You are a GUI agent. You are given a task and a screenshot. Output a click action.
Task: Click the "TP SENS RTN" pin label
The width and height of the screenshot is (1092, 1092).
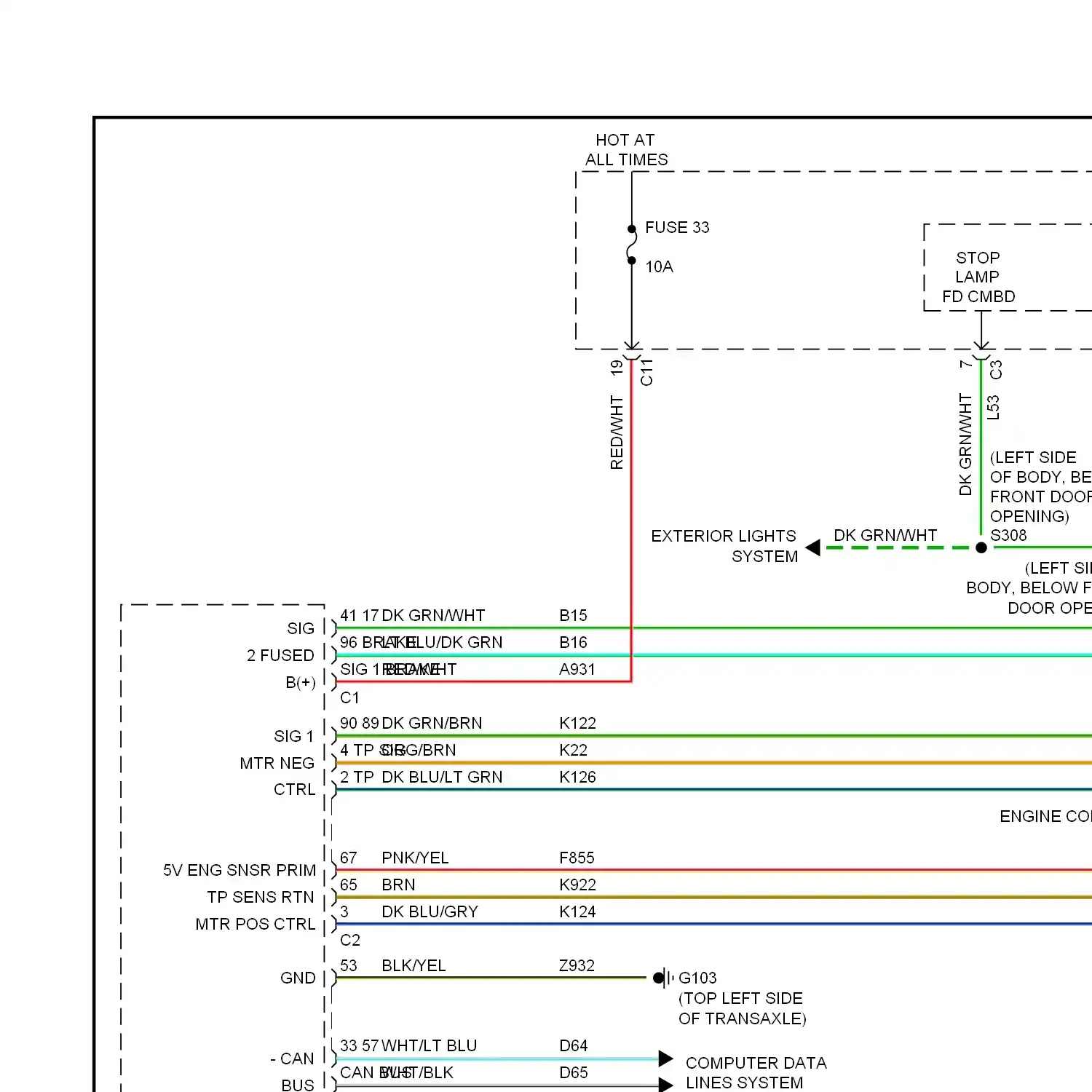click(261, 897)
